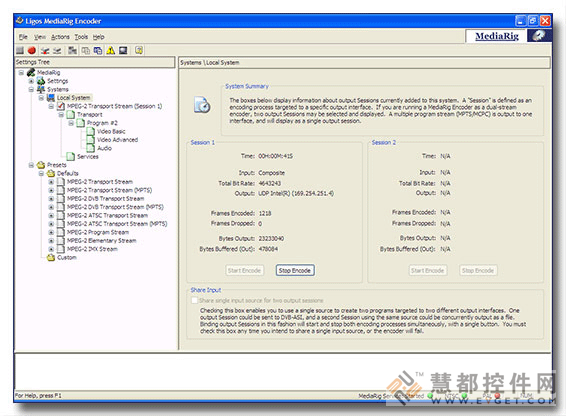Click the green page icon beside Video Advanced

coord(91,140)
